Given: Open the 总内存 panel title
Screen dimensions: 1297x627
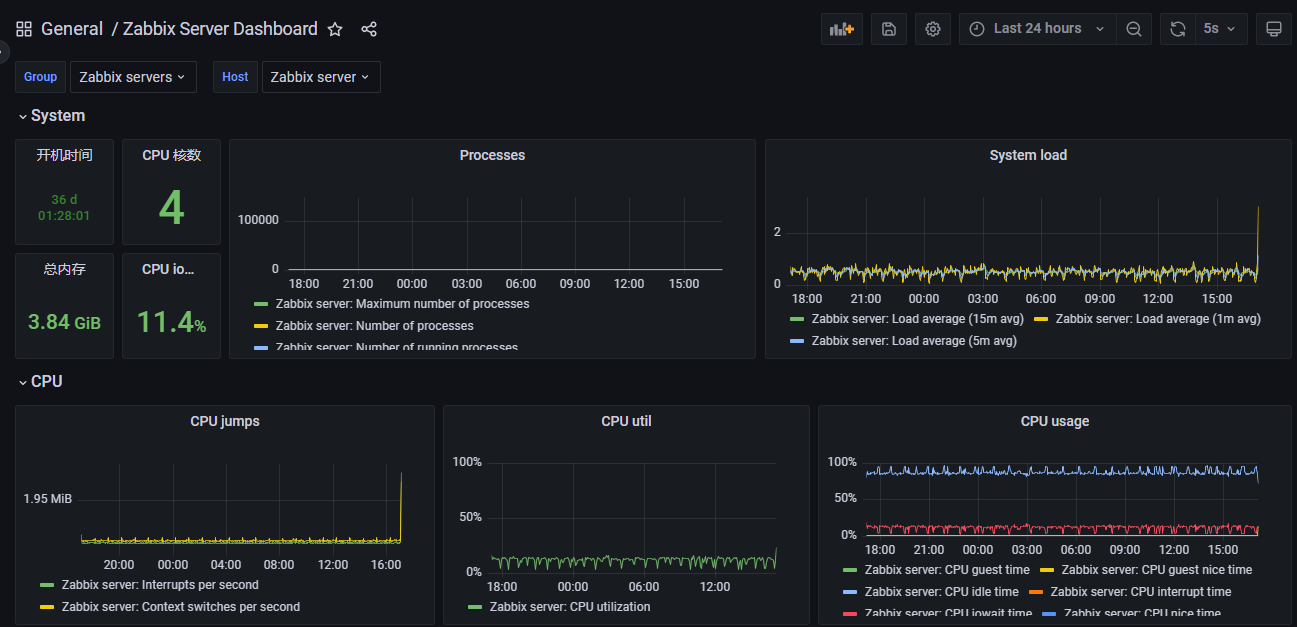Looking at the screenshot, I should point(64,269).
